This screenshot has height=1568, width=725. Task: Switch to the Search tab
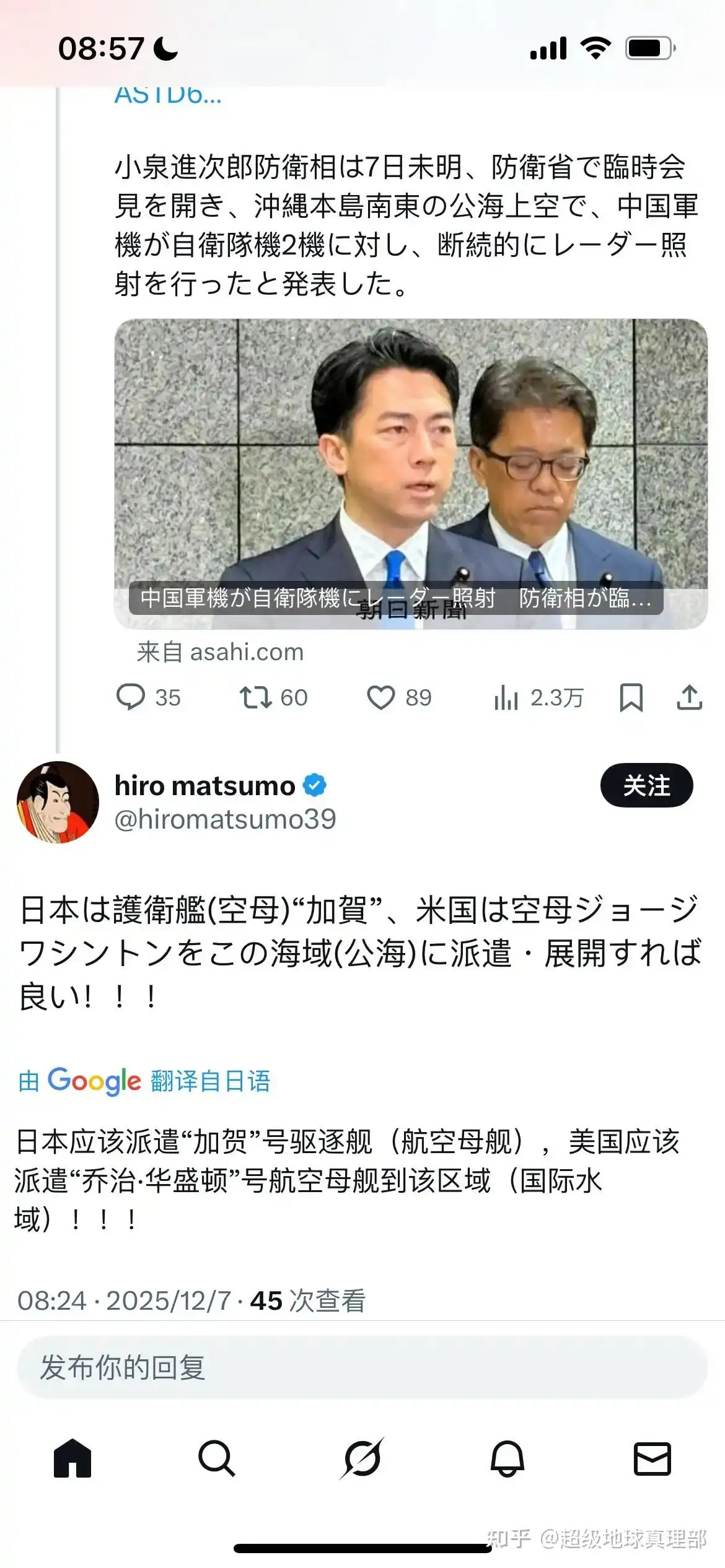pos(217,1458)
